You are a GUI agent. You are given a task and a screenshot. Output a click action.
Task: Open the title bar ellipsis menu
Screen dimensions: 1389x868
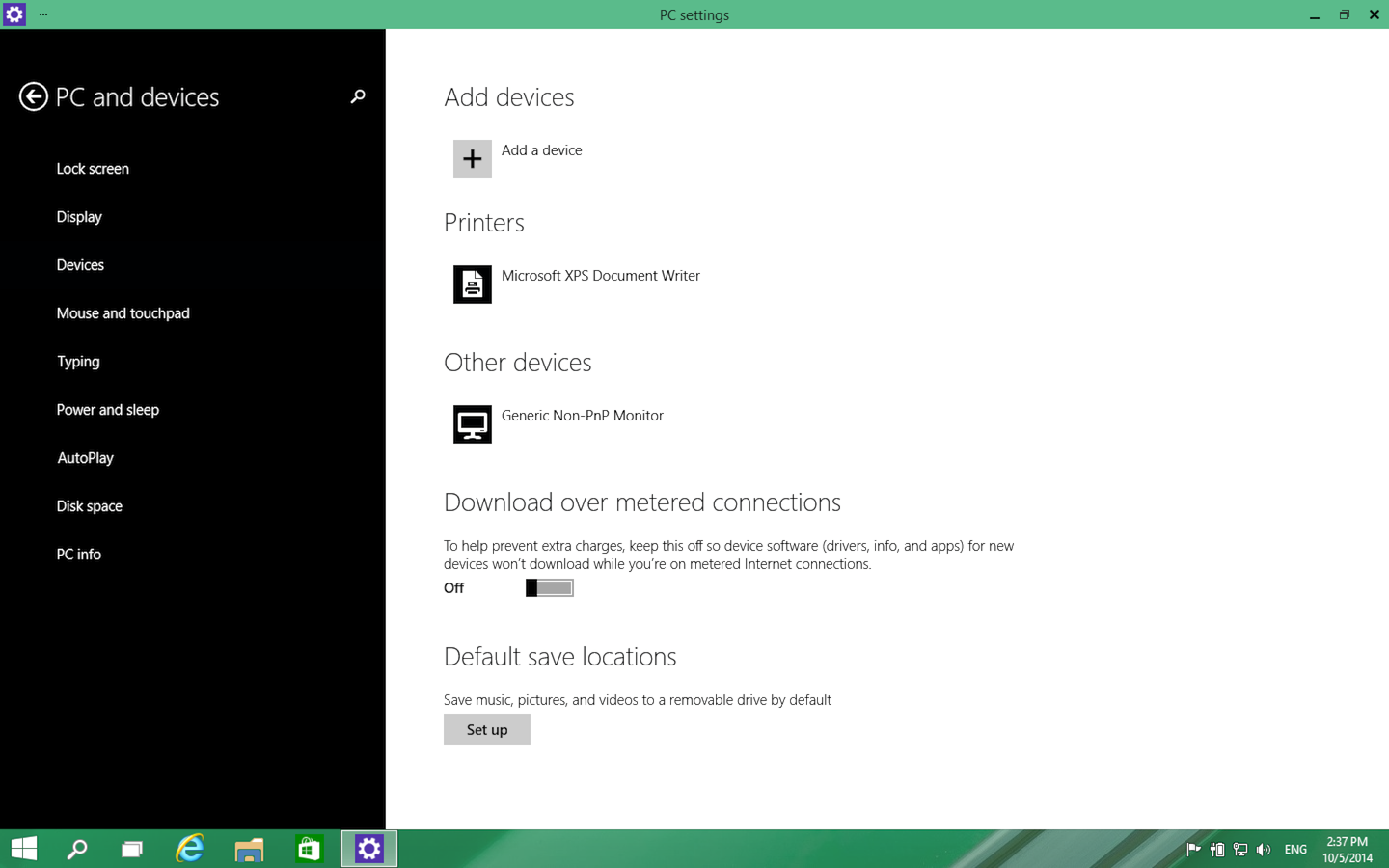pyautogui.click(x=43, y=14)
